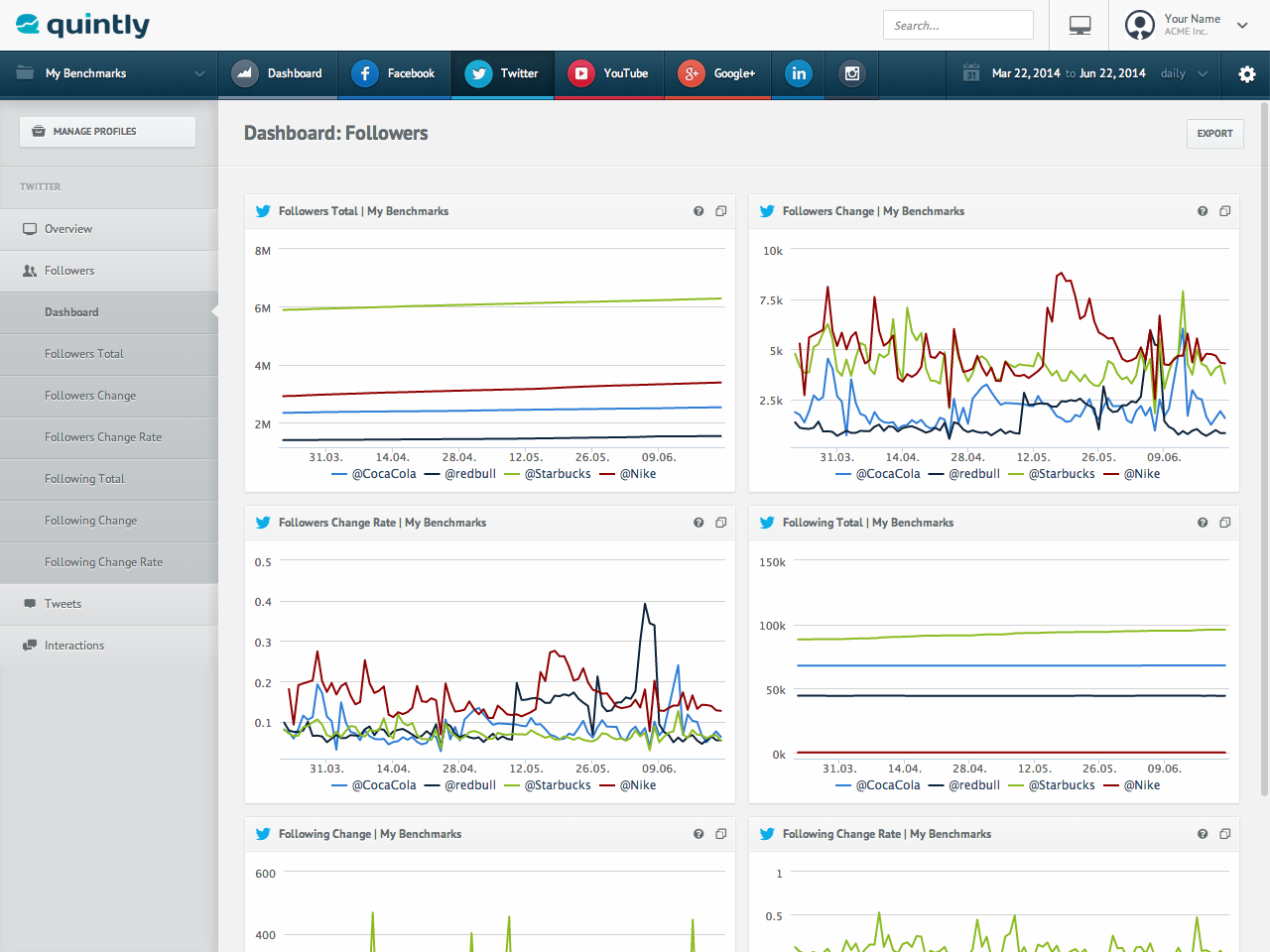Viewport: 1270px width, 952px height.
Task: Click the EXPORT button
Action: [1214, 133]
